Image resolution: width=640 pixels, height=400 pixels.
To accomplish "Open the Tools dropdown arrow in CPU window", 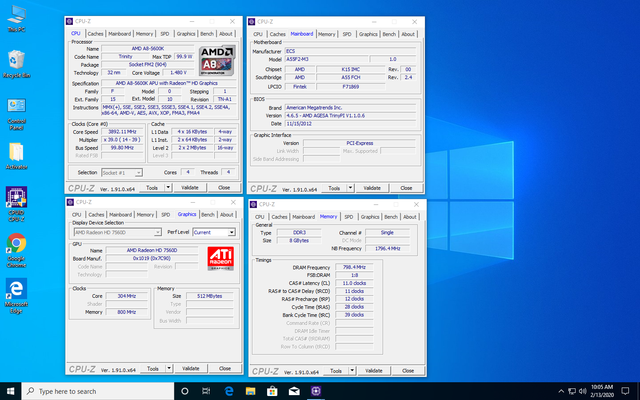I will pyautogui.click(x=168, y=187).
